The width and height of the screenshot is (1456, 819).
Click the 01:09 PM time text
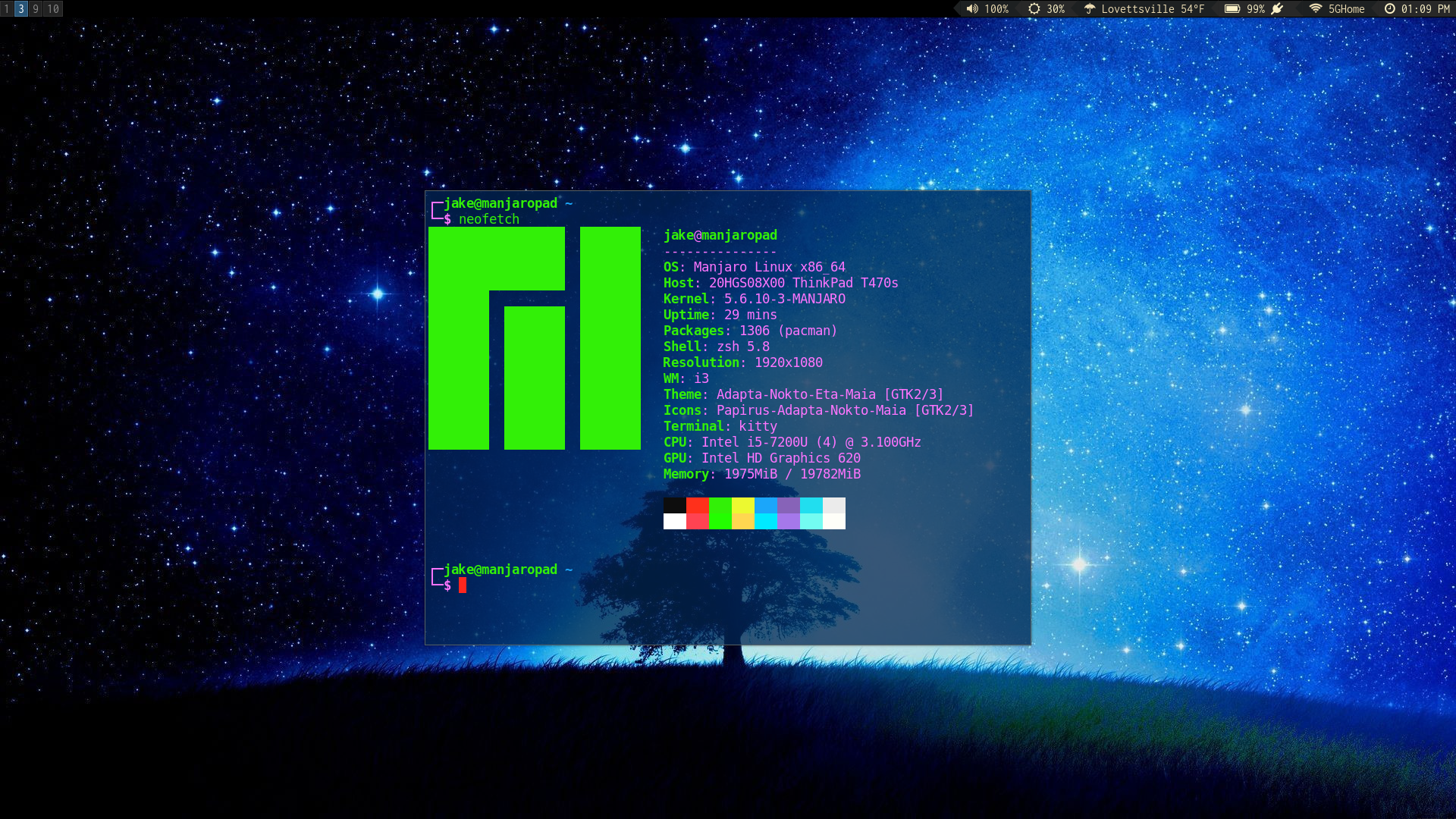1426,9
